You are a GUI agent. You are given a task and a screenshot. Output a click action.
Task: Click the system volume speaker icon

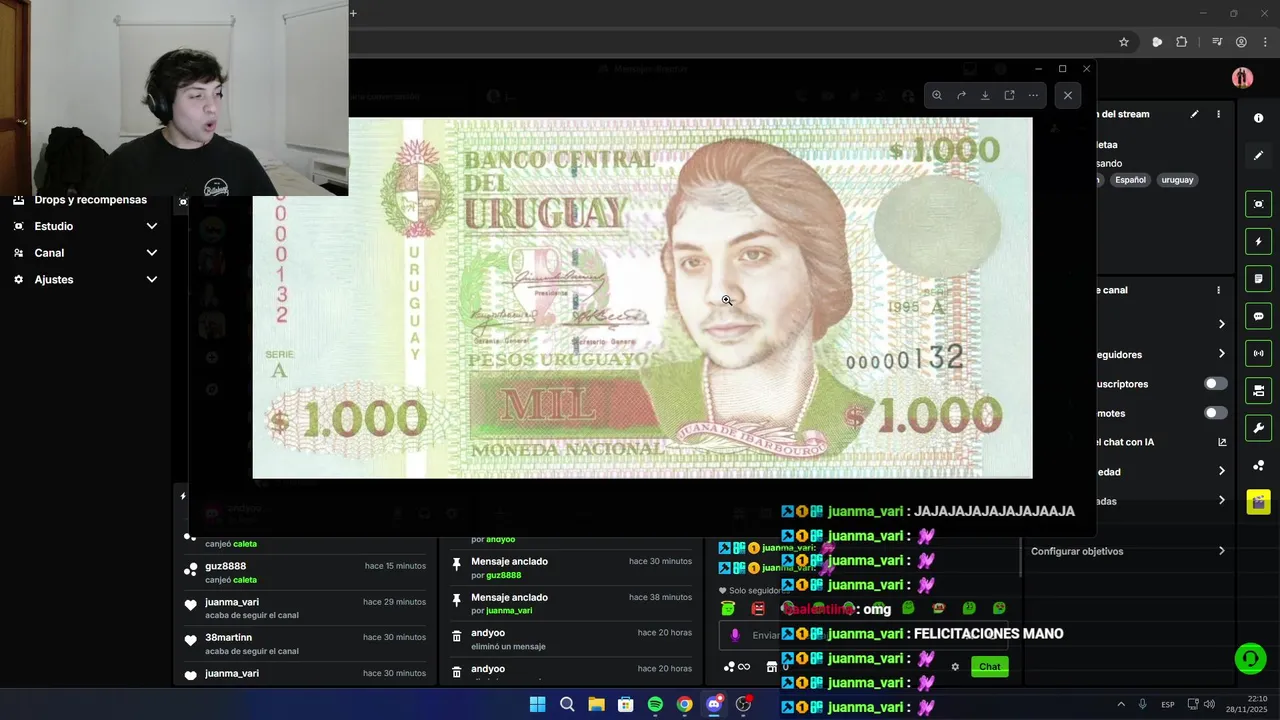coord(1209,704)
